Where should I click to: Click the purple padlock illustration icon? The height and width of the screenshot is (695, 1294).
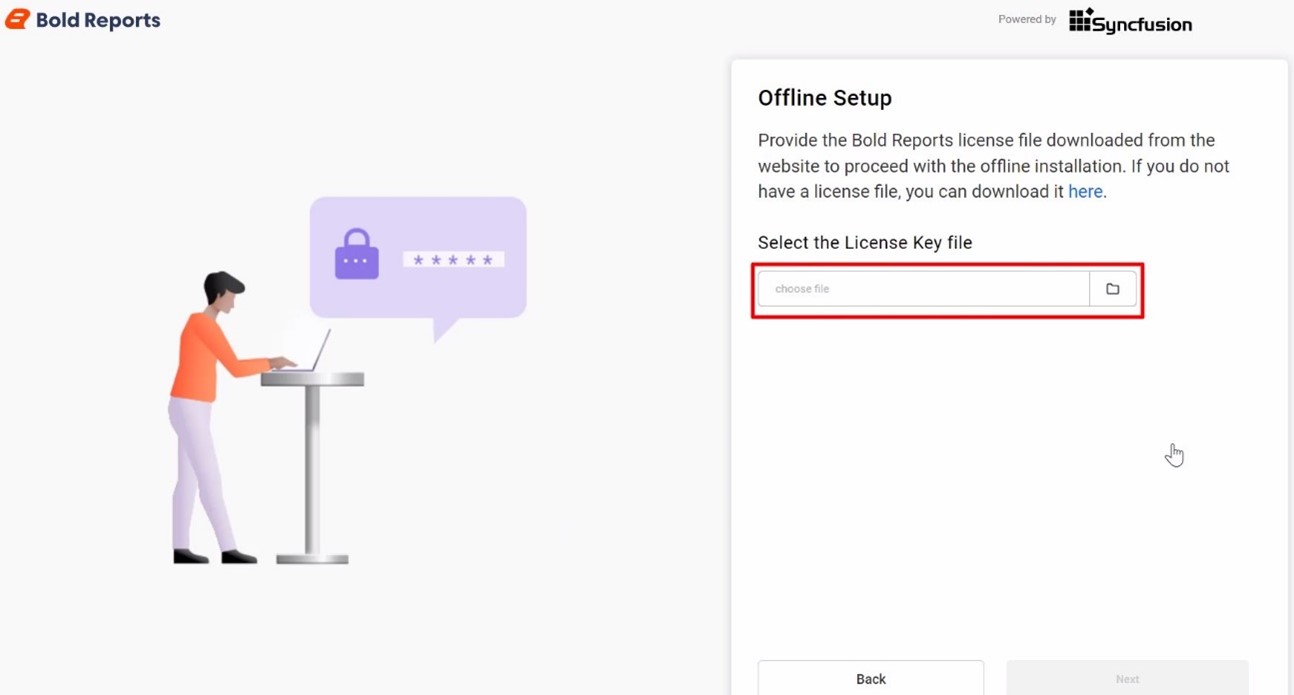357,254
